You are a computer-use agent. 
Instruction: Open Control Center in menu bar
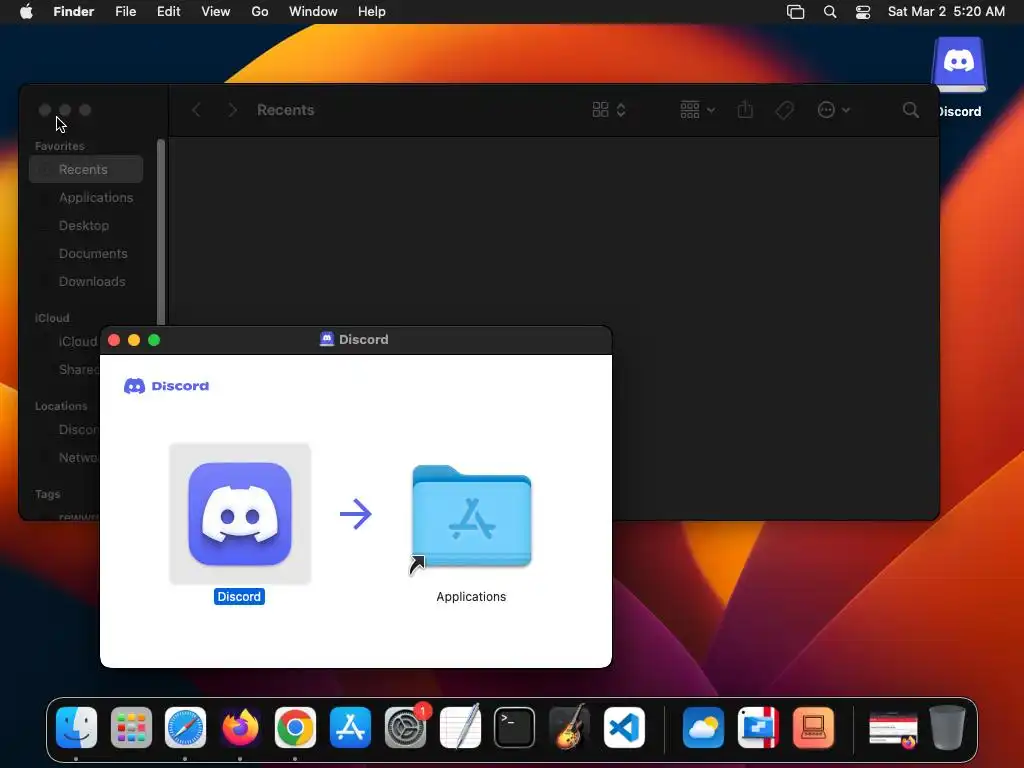click(x=863, y=12)
